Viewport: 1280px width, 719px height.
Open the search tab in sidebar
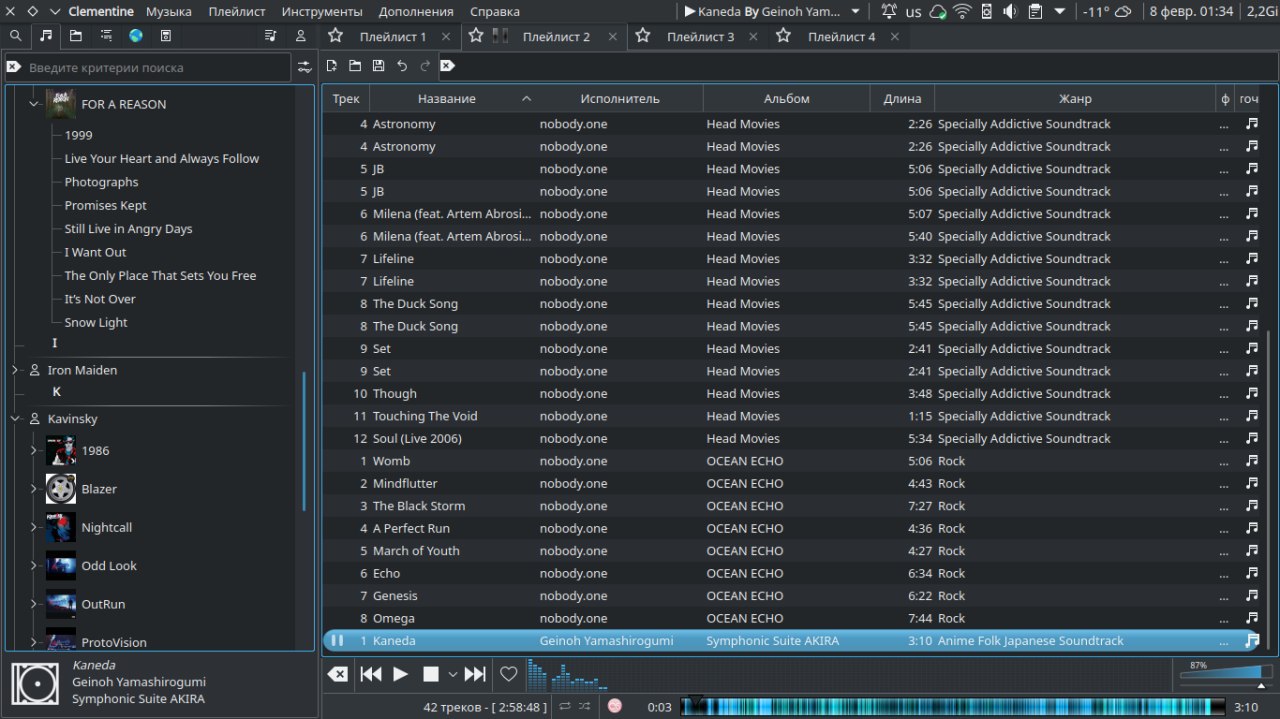[x=15, y=36]
